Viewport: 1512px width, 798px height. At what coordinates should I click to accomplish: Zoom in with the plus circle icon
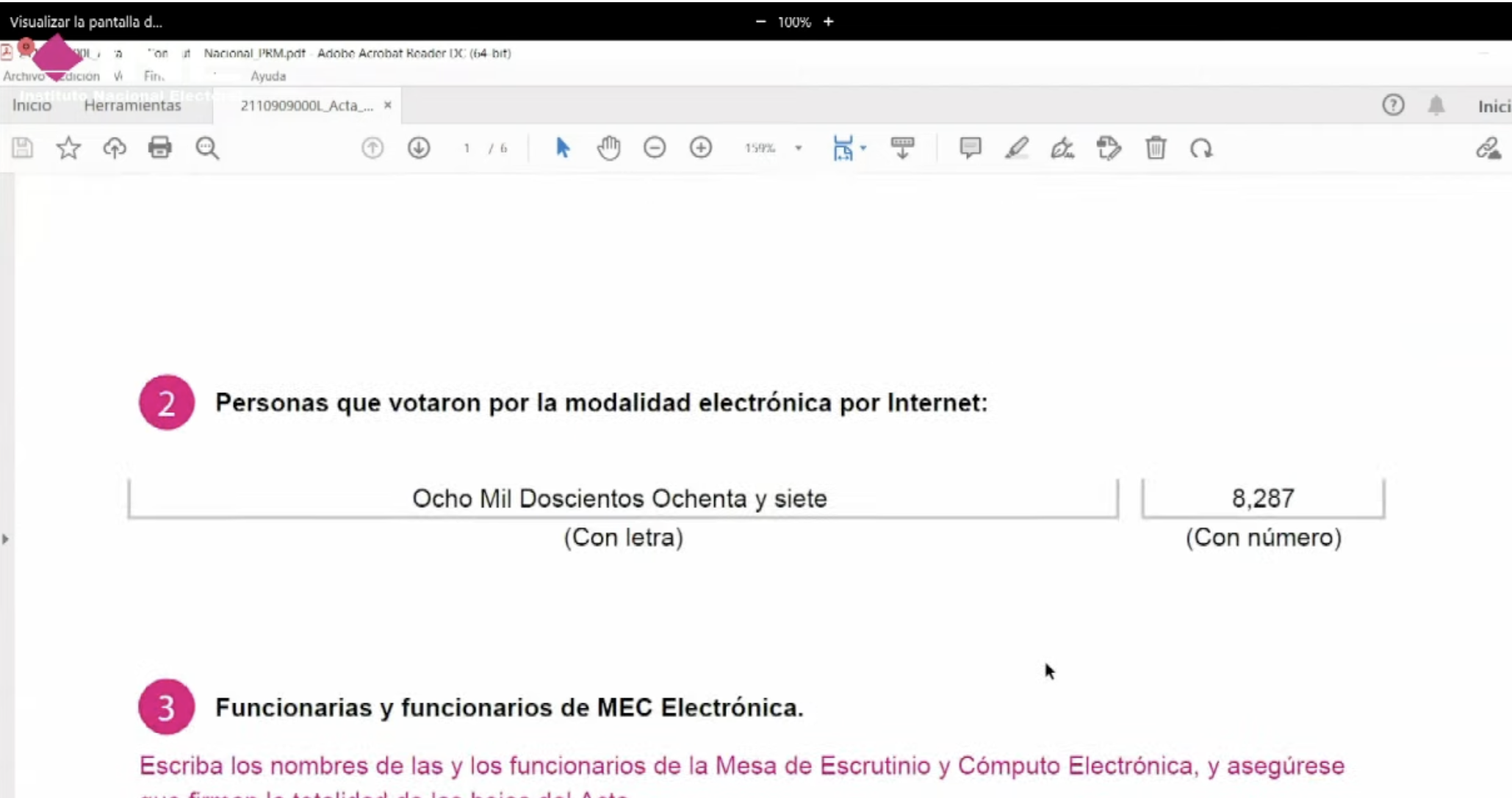700,148
